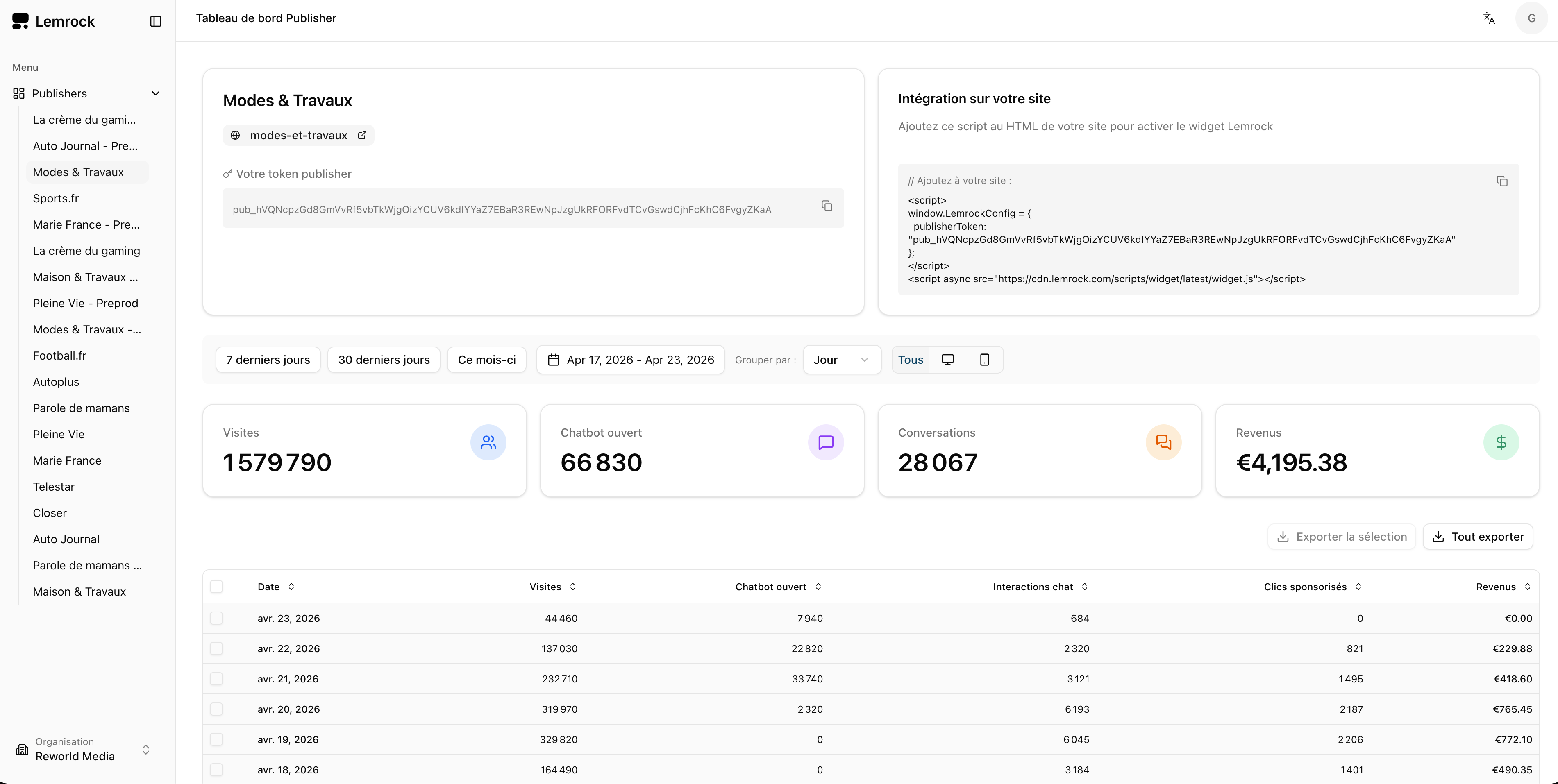Check the avr. 21, 2026 row

pyautogui.click(x=216, y=678)
